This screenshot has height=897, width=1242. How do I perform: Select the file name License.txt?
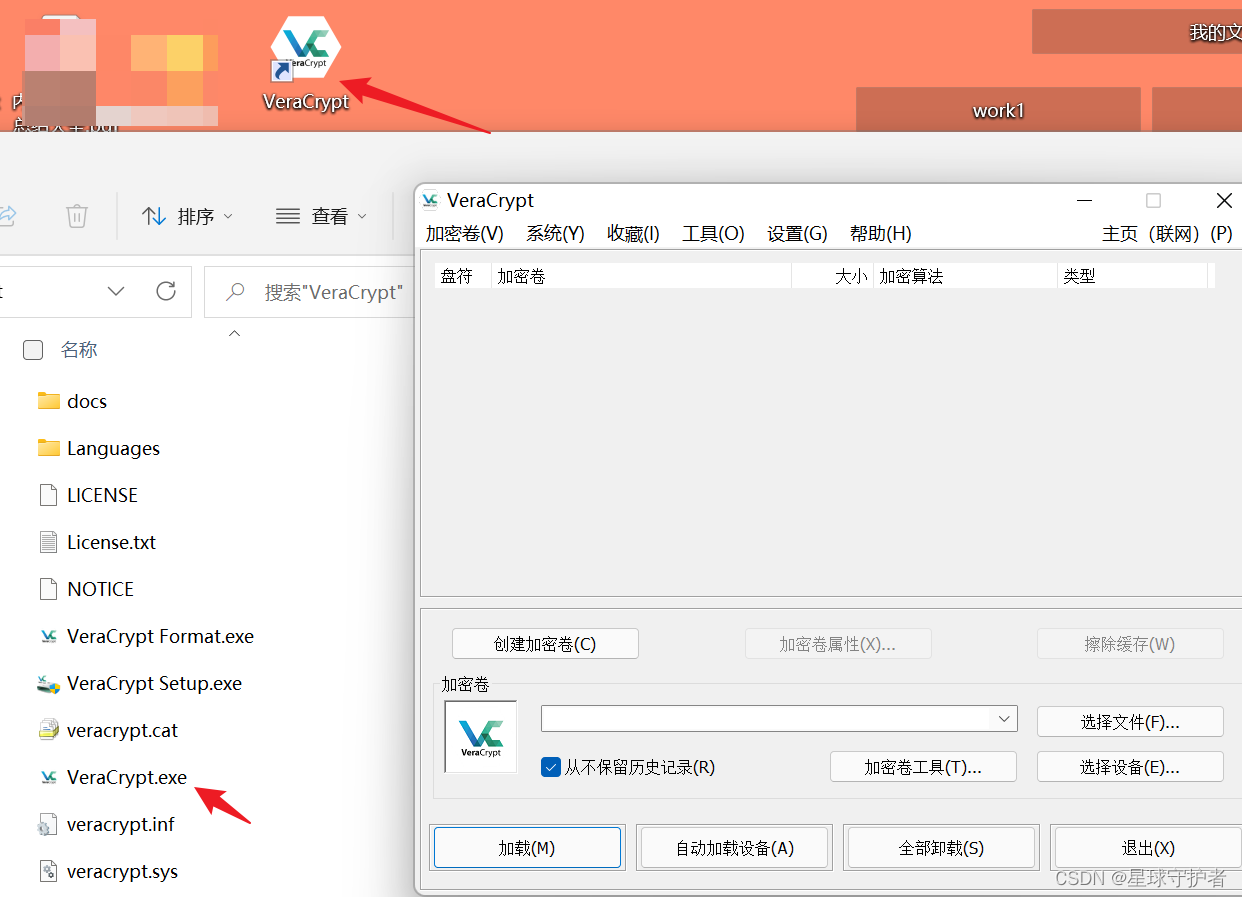click(111, 542)
